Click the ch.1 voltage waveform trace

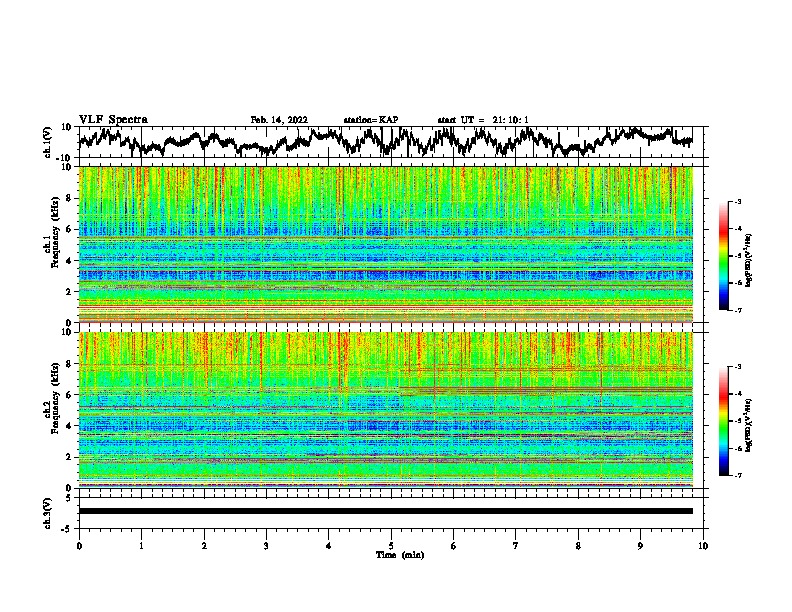pos(385,141)
